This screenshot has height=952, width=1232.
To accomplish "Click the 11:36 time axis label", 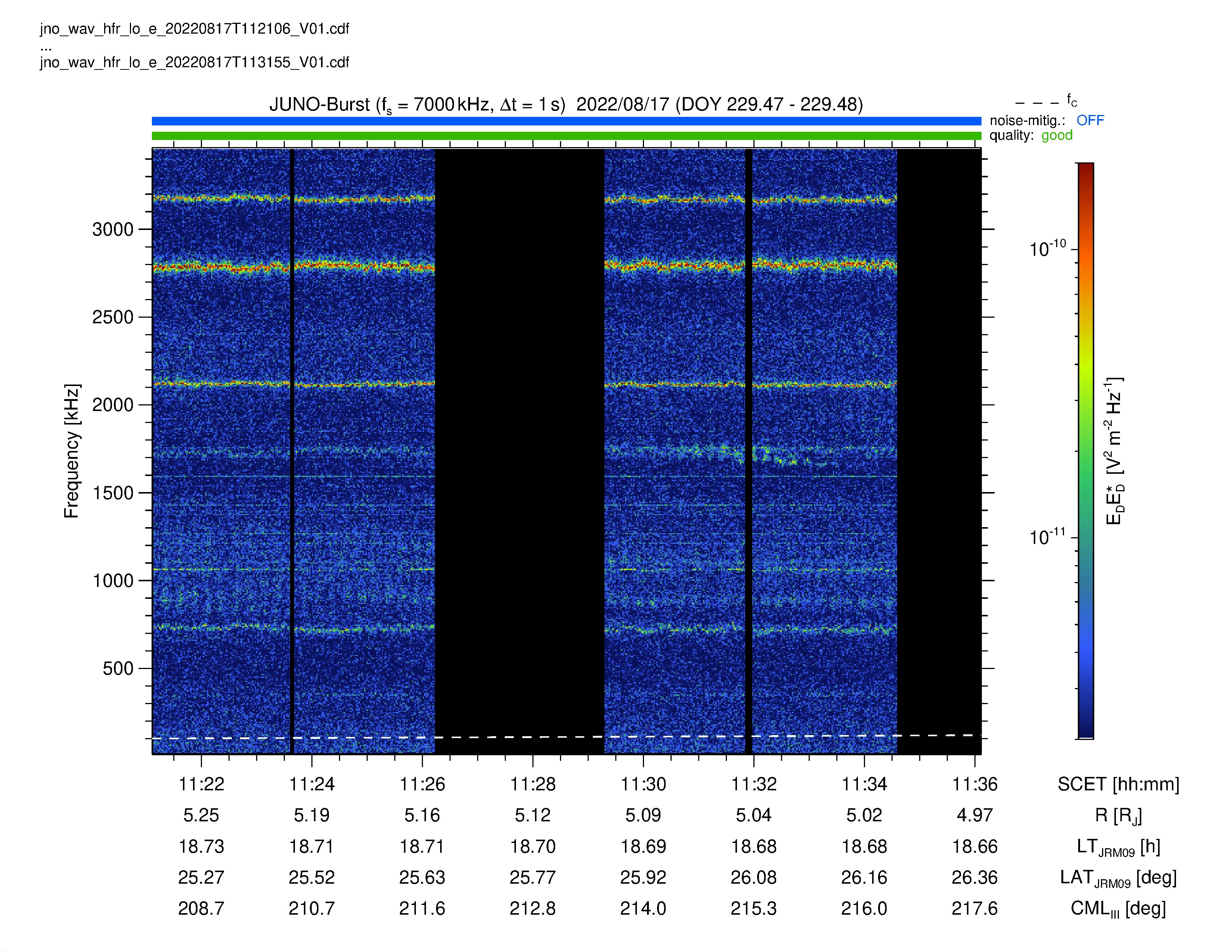I will pyautogui.click(x=975, y=784).
